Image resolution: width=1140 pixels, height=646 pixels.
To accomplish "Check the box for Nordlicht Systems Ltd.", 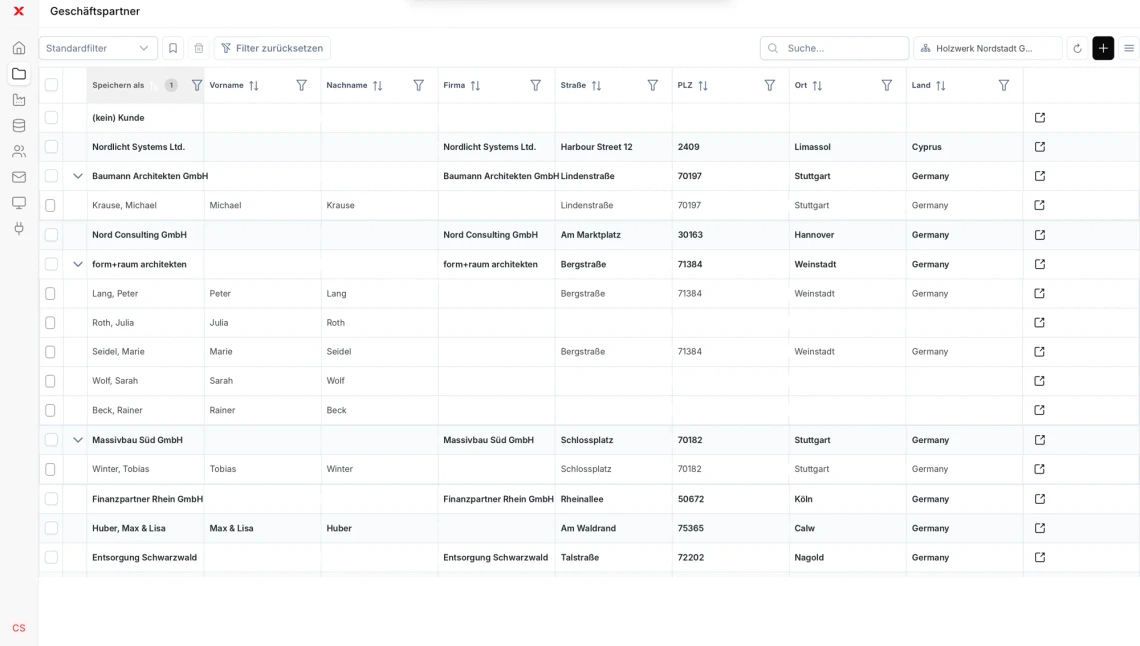I will tap(51, 147).
